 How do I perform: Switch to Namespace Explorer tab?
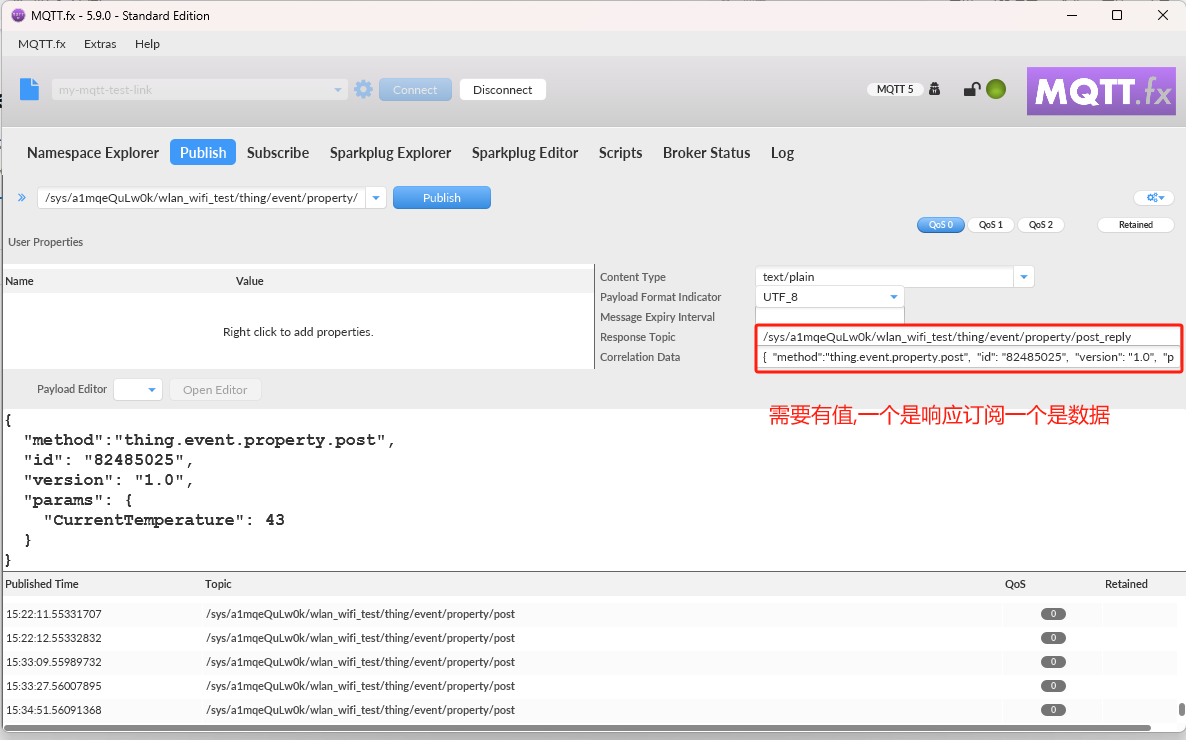(93, 153)
